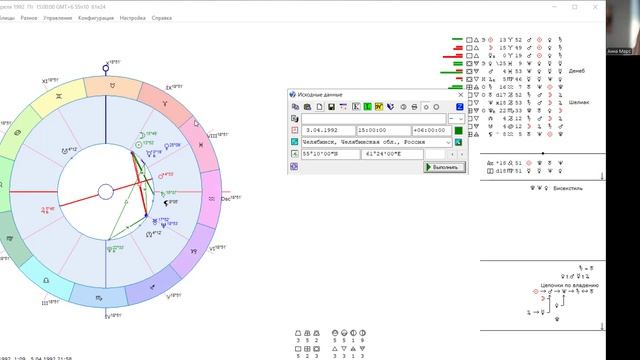This screenshot has width=640, height=360.
Task: Select the large circle chart option
Action: pyautogui.click(x=436, y=107)
